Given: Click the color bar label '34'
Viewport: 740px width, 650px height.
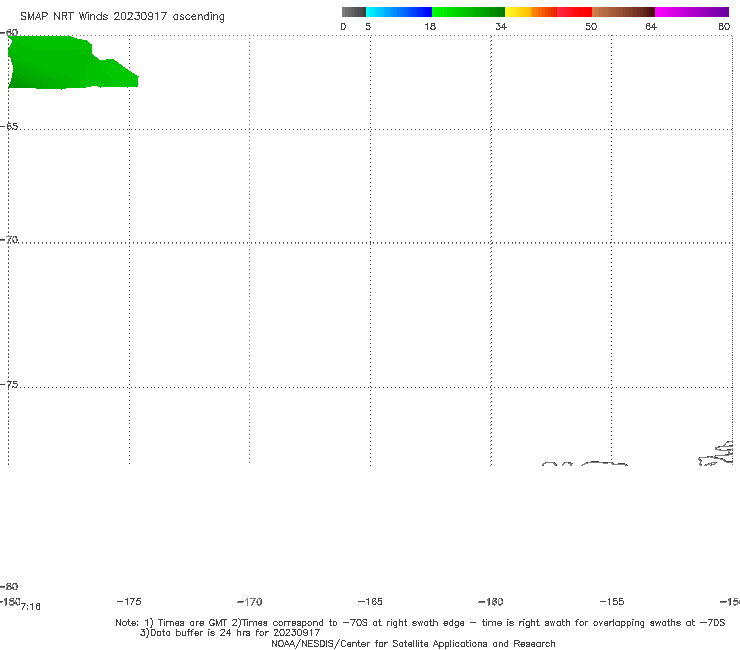Looking at the screenshot, I should [x=501, y=26].
